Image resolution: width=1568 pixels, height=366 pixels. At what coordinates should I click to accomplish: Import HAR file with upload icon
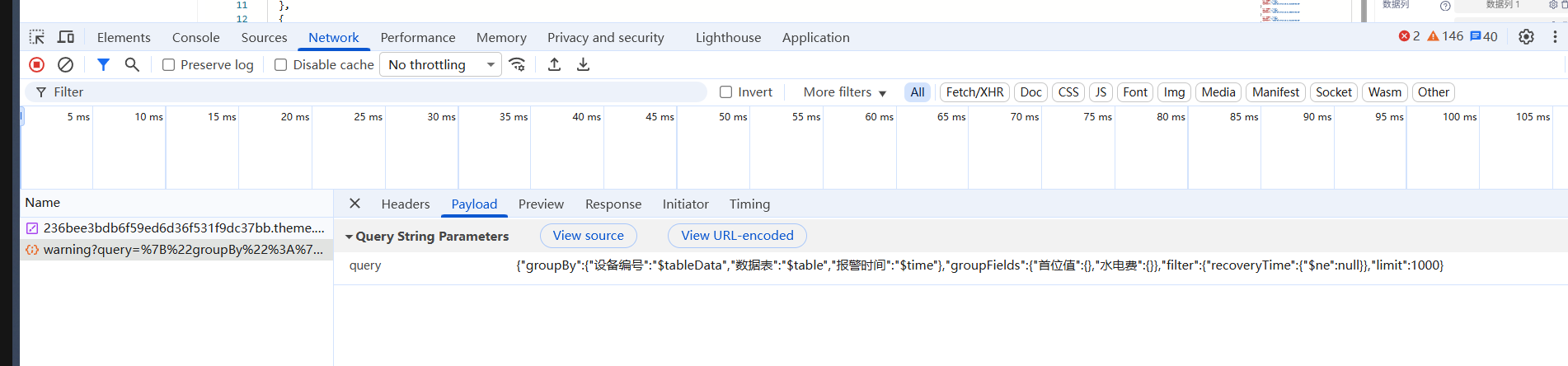[x=554, y=64]
